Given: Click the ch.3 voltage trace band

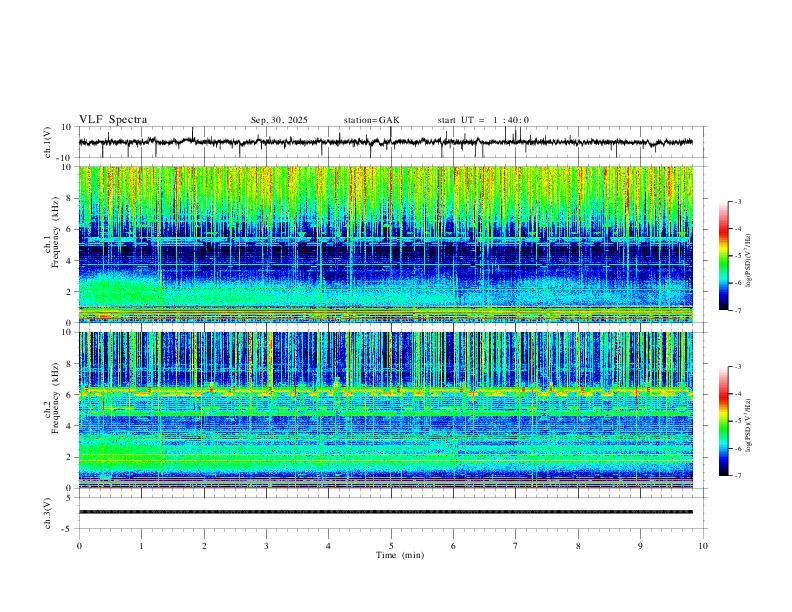Looking at the screenshot, I should pyautogui.click(x=386, y=512).
